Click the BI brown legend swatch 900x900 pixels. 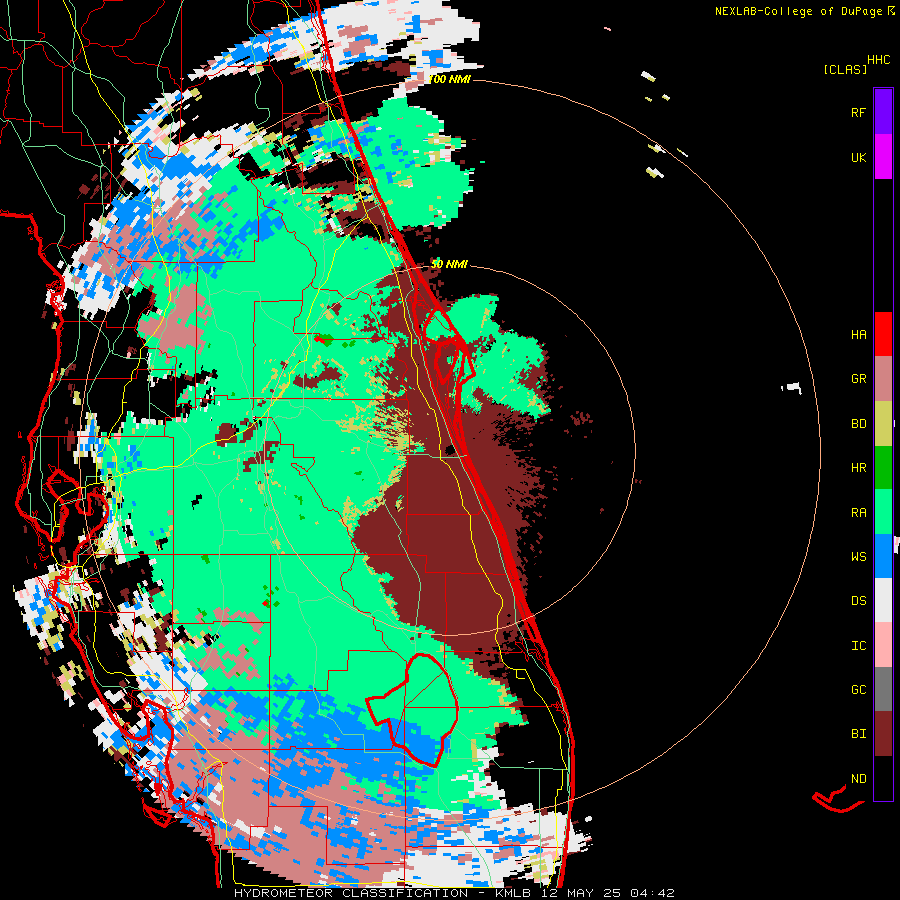click(x=883, y=734)
